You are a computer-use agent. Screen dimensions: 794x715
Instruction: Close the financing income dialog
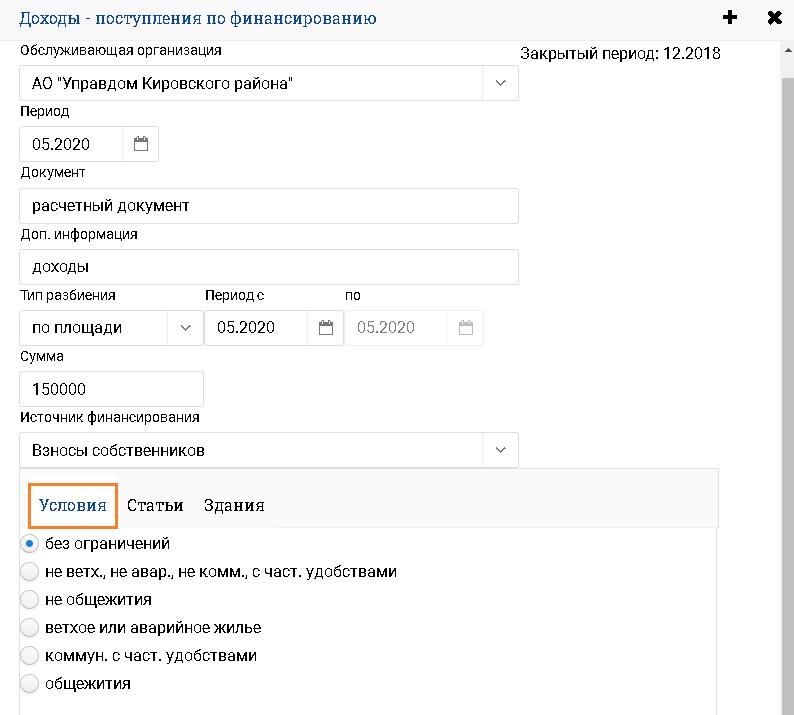pyautogui.click(x=773, y=18)
